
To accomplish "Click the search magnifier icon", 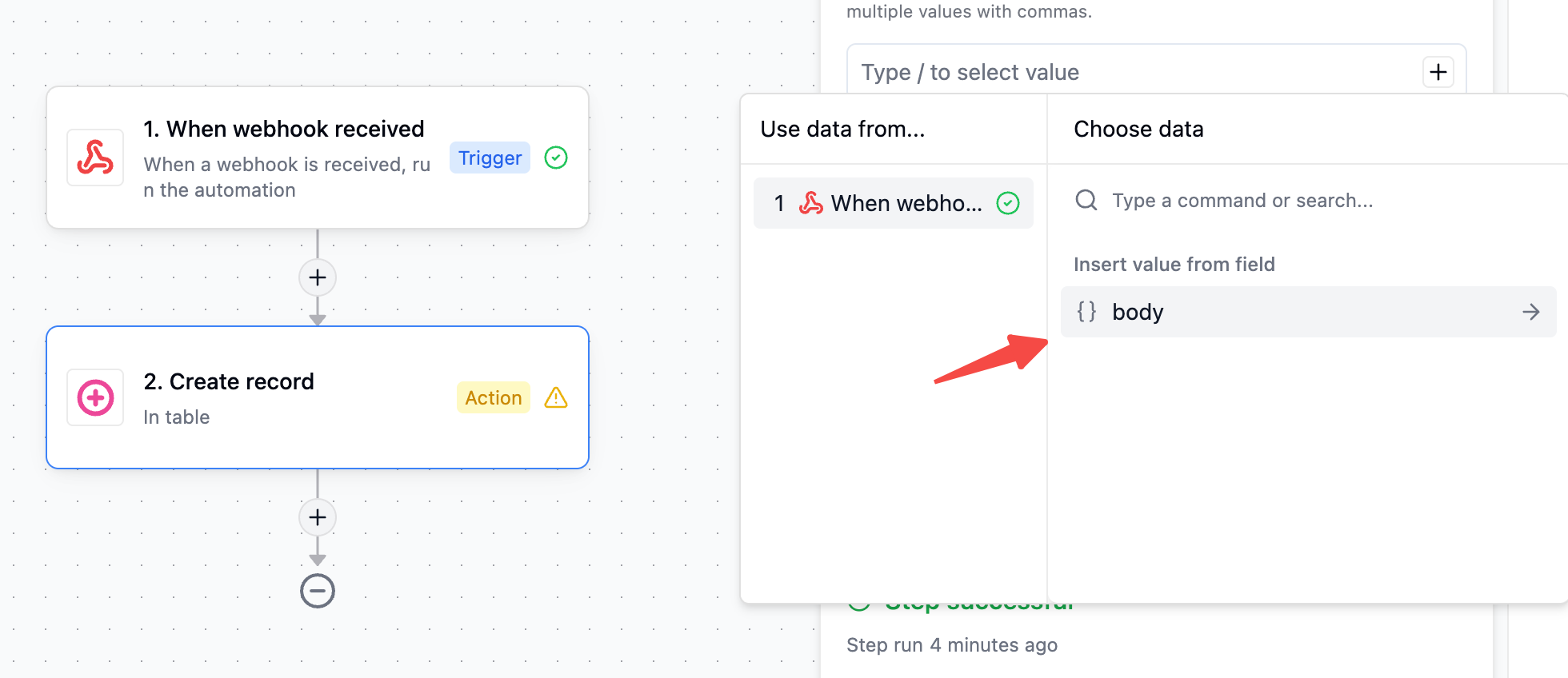I will point(1086,200).
